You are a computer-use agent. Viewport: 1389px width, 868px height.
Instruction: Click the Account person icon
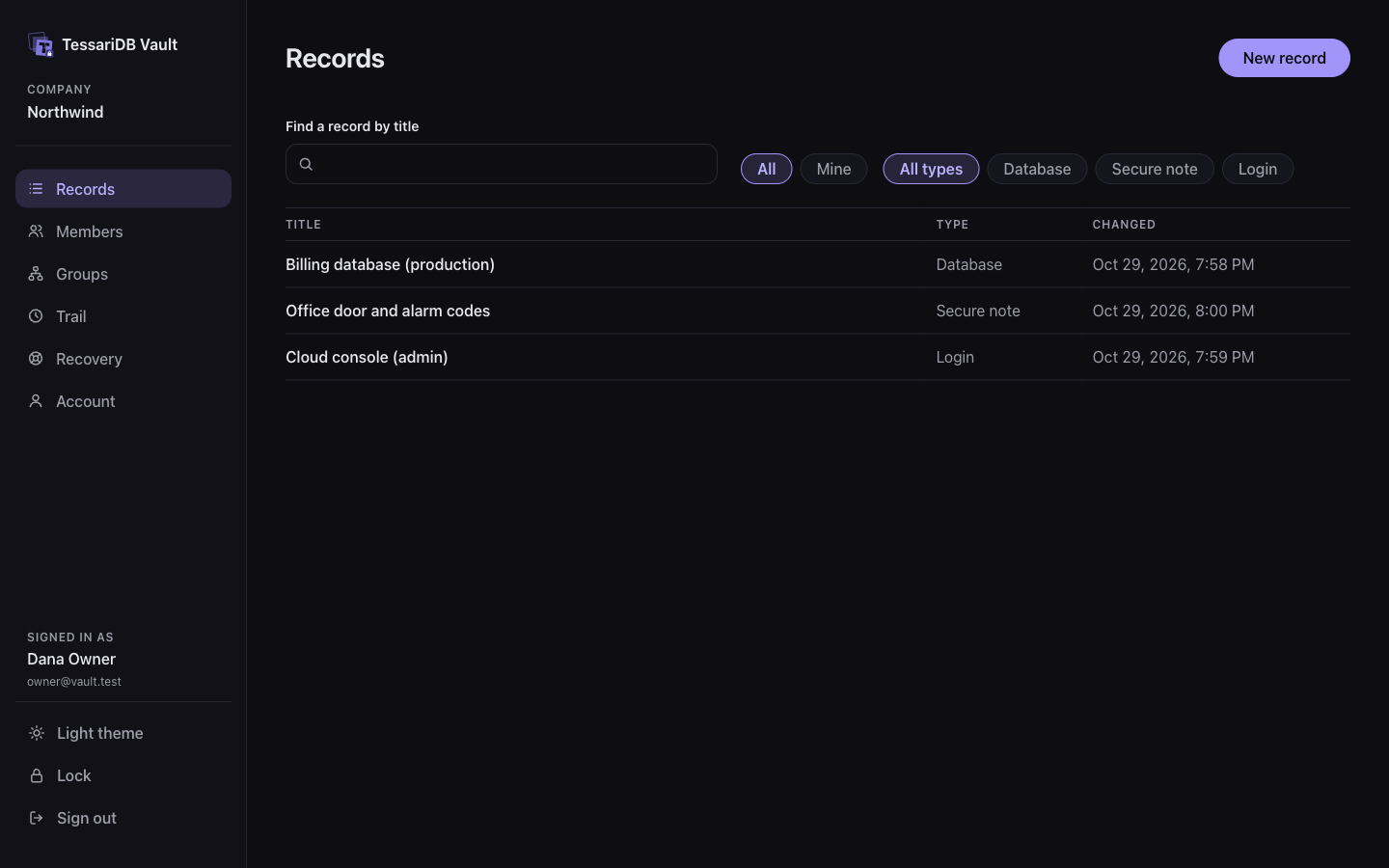(x=36, y=401)
